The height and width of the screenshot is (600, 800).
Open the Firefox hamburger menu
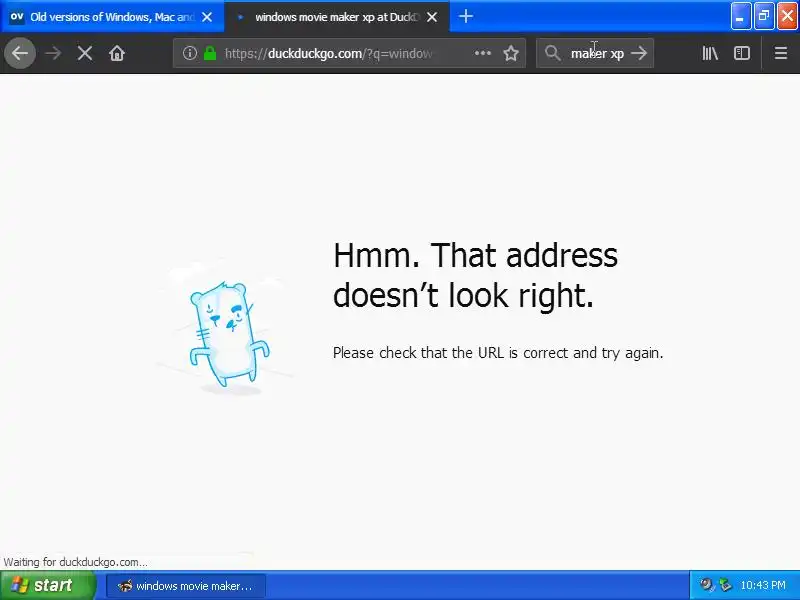(x=781, y=53)
